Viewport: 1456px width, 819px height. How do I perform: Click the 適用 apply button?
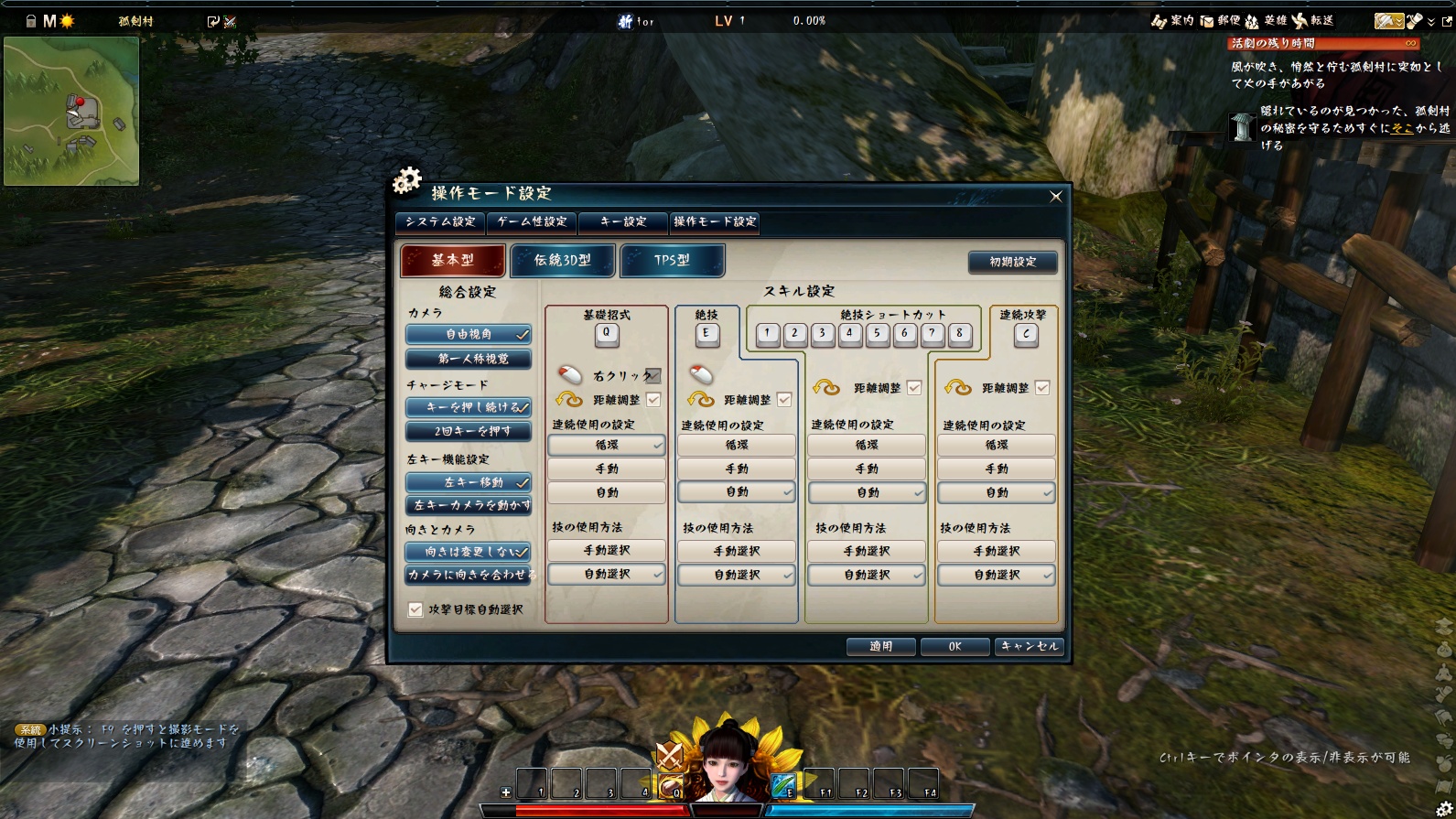coord(880,646)
